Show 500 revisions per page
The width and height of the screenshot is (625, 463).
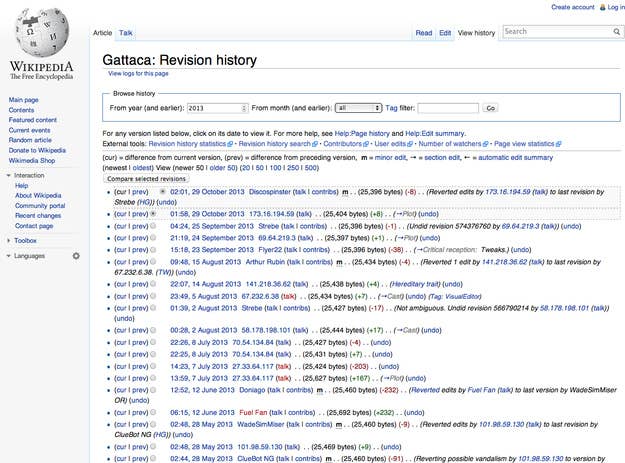311,168
